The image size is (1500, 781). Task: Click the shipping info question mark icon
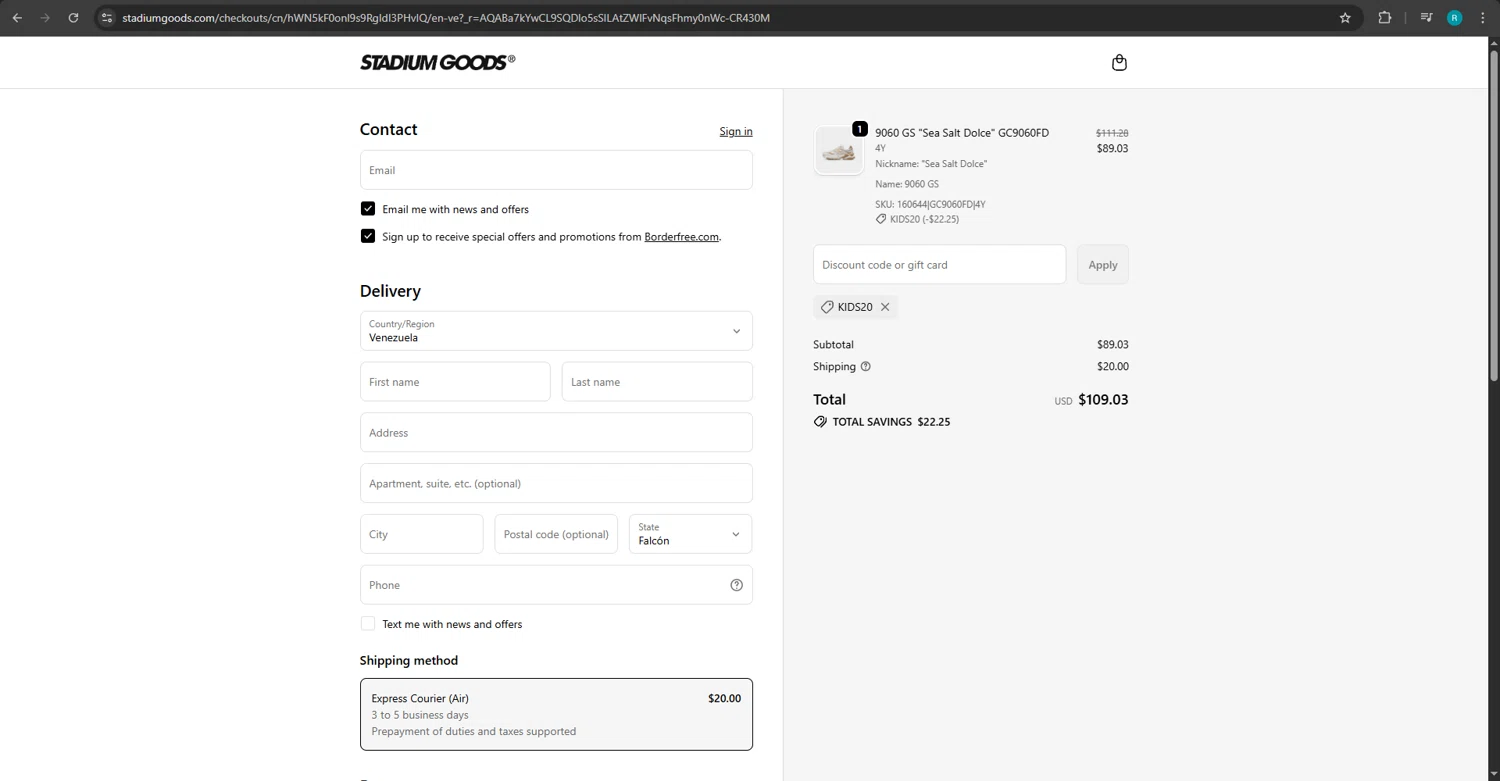tap(866, 366)
